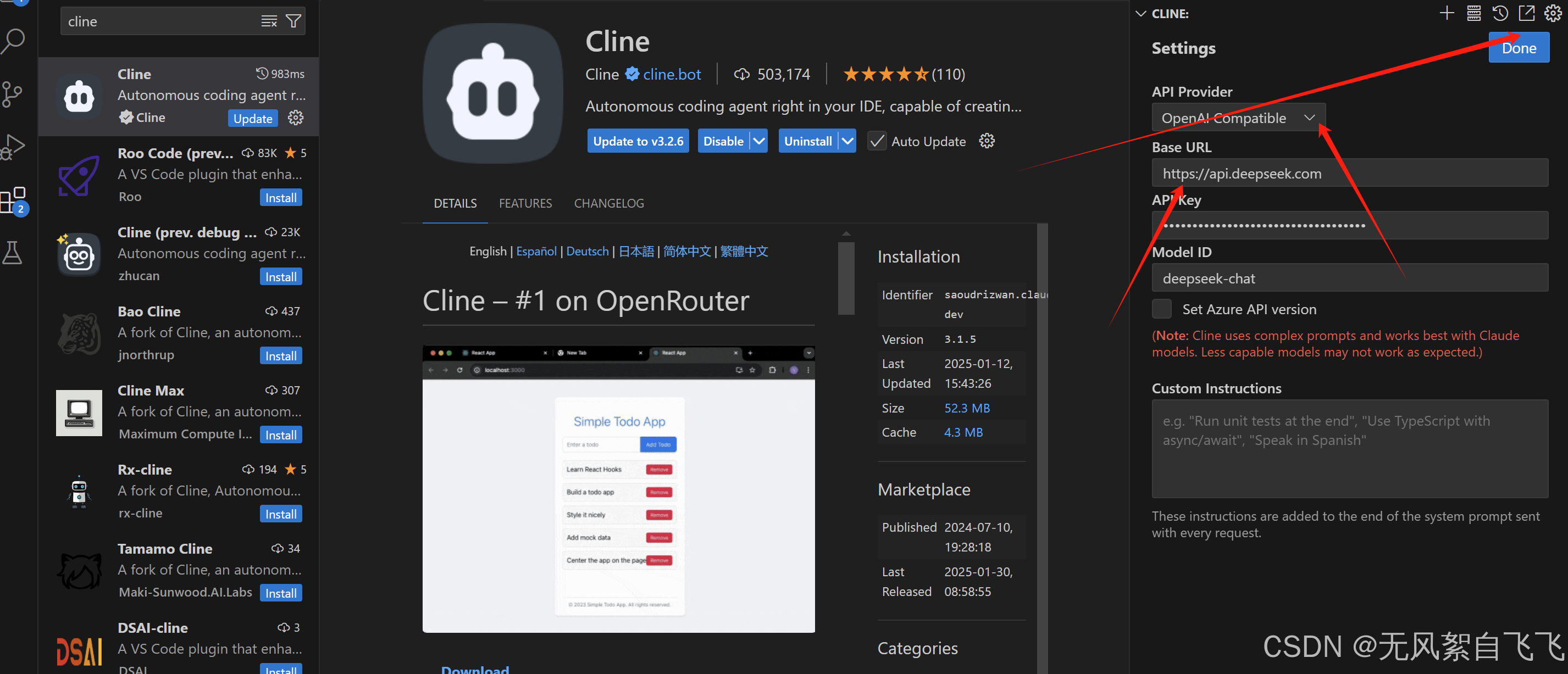Open the Search view in activity bar
Screen dimensions: 1568x674
click(x=13, y=41)
